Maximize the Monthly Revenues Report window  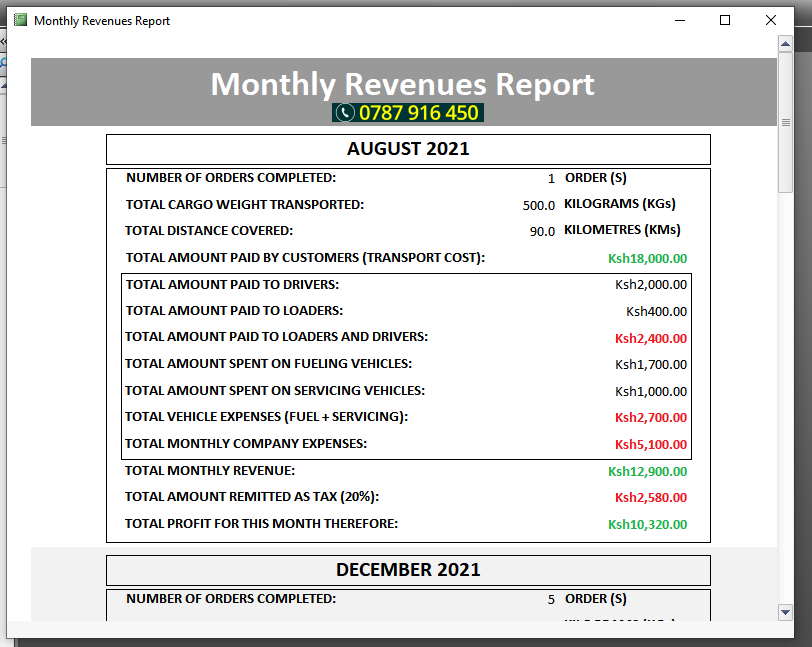click(x=725, y=20)
